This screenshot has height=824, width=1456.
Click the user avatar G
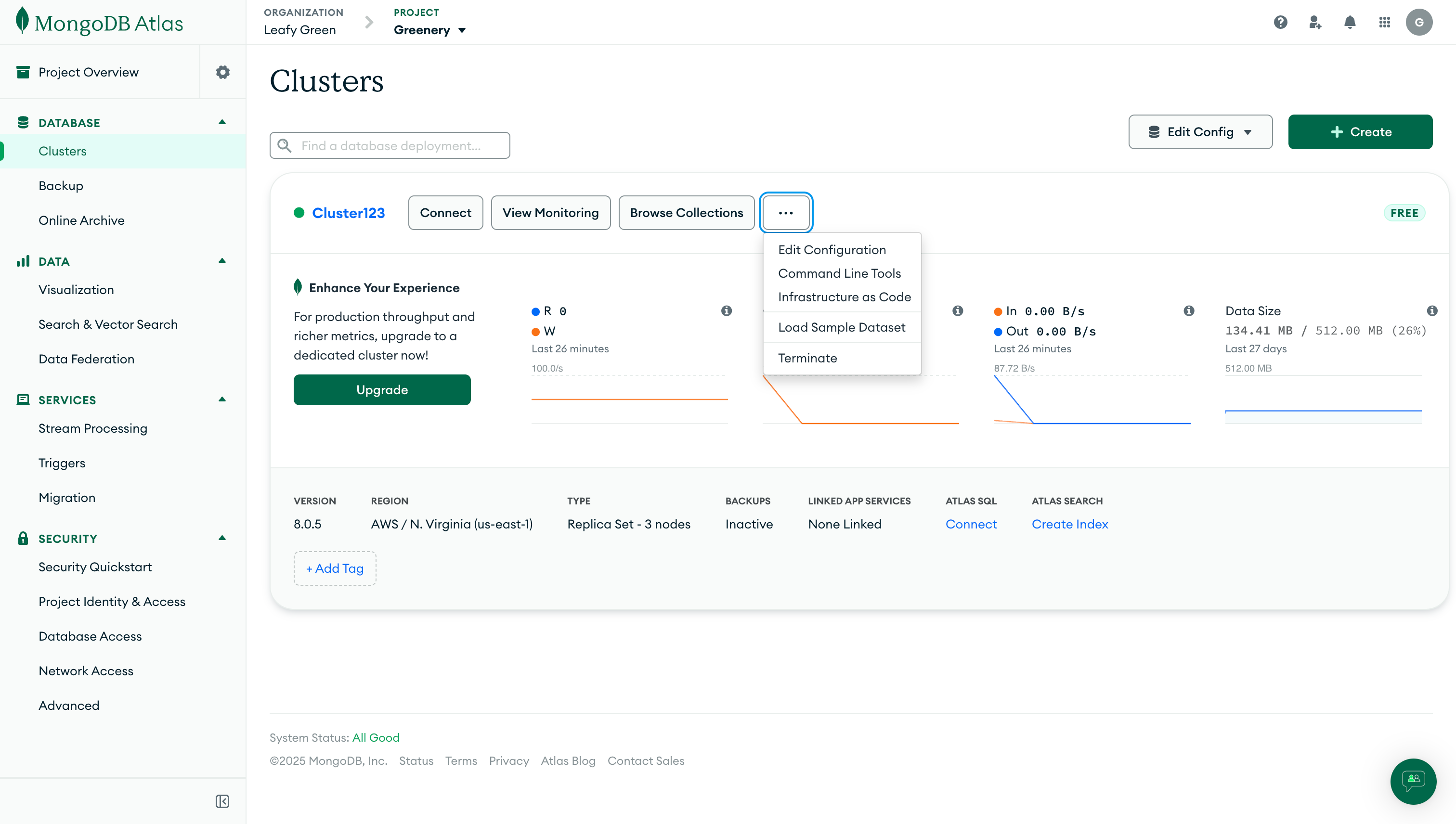pos(1418,23)
